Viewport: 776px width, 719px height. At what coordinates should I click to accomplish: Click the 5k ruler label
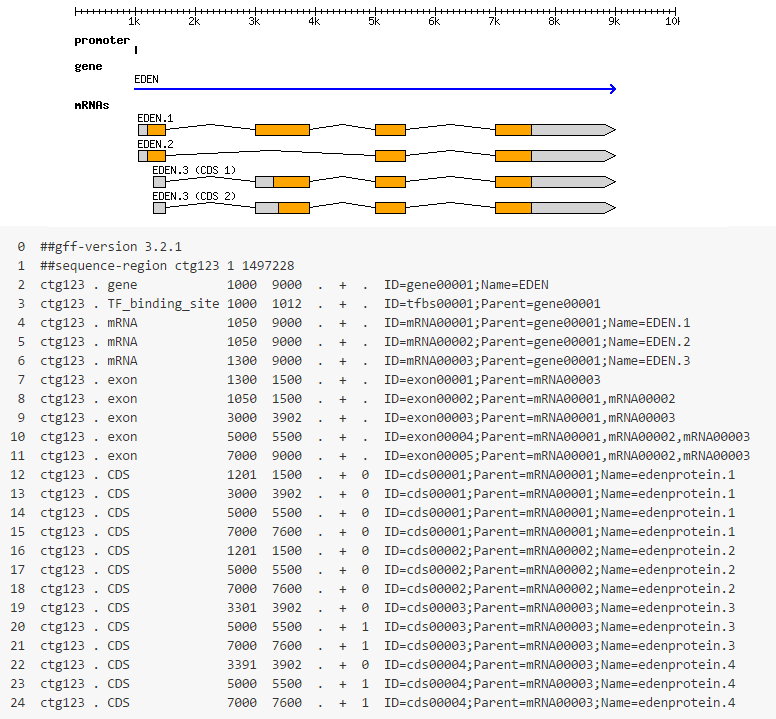click(374, 21)
